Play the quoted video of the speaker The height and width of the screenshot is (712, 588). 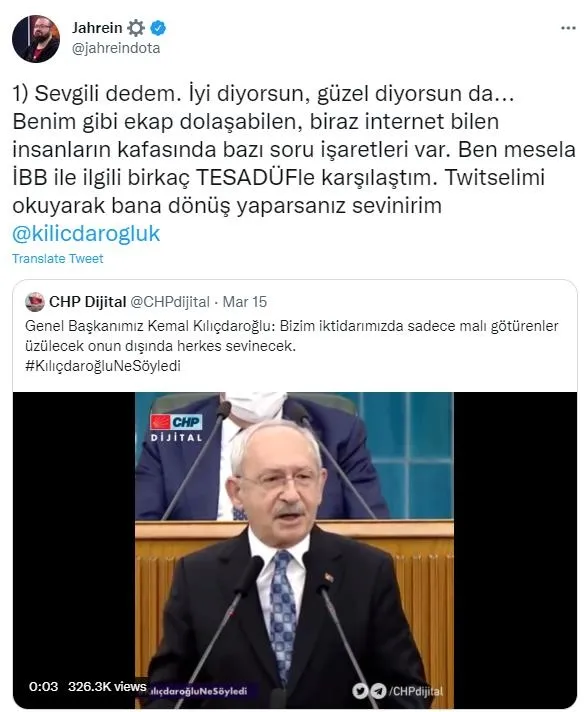tap(294, 549)
